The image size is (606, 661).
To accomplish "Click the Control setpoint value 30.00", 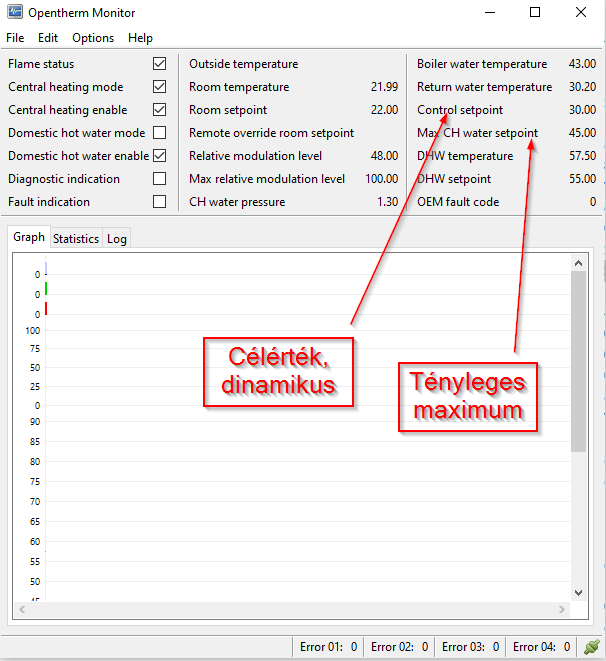I will 582,110.
